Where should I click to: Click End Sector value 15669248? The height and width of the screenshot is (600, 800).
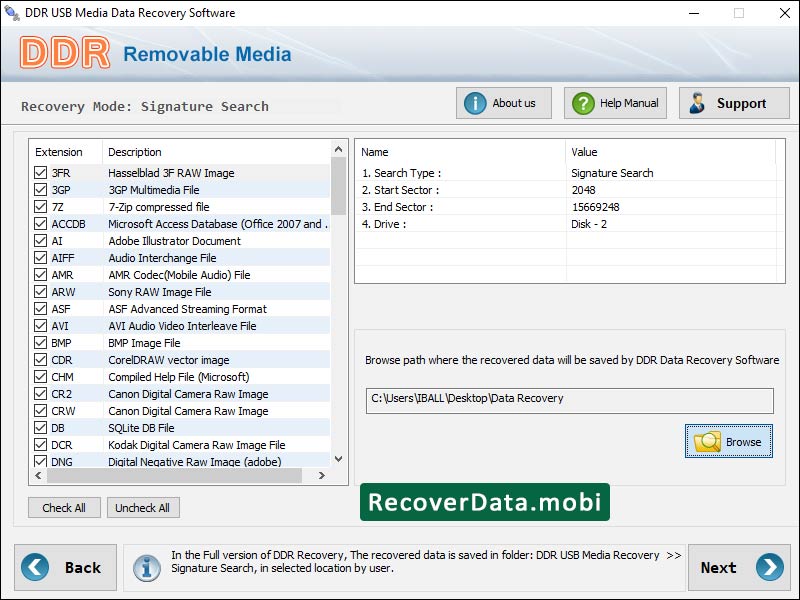595,207
